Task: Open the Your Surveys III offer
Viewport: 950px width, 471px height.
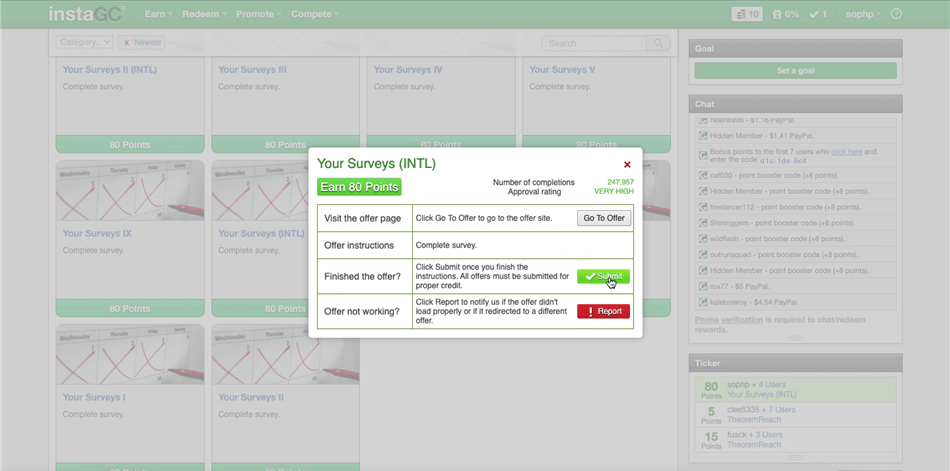Action: pyautogui.click(x=252, y=70)
